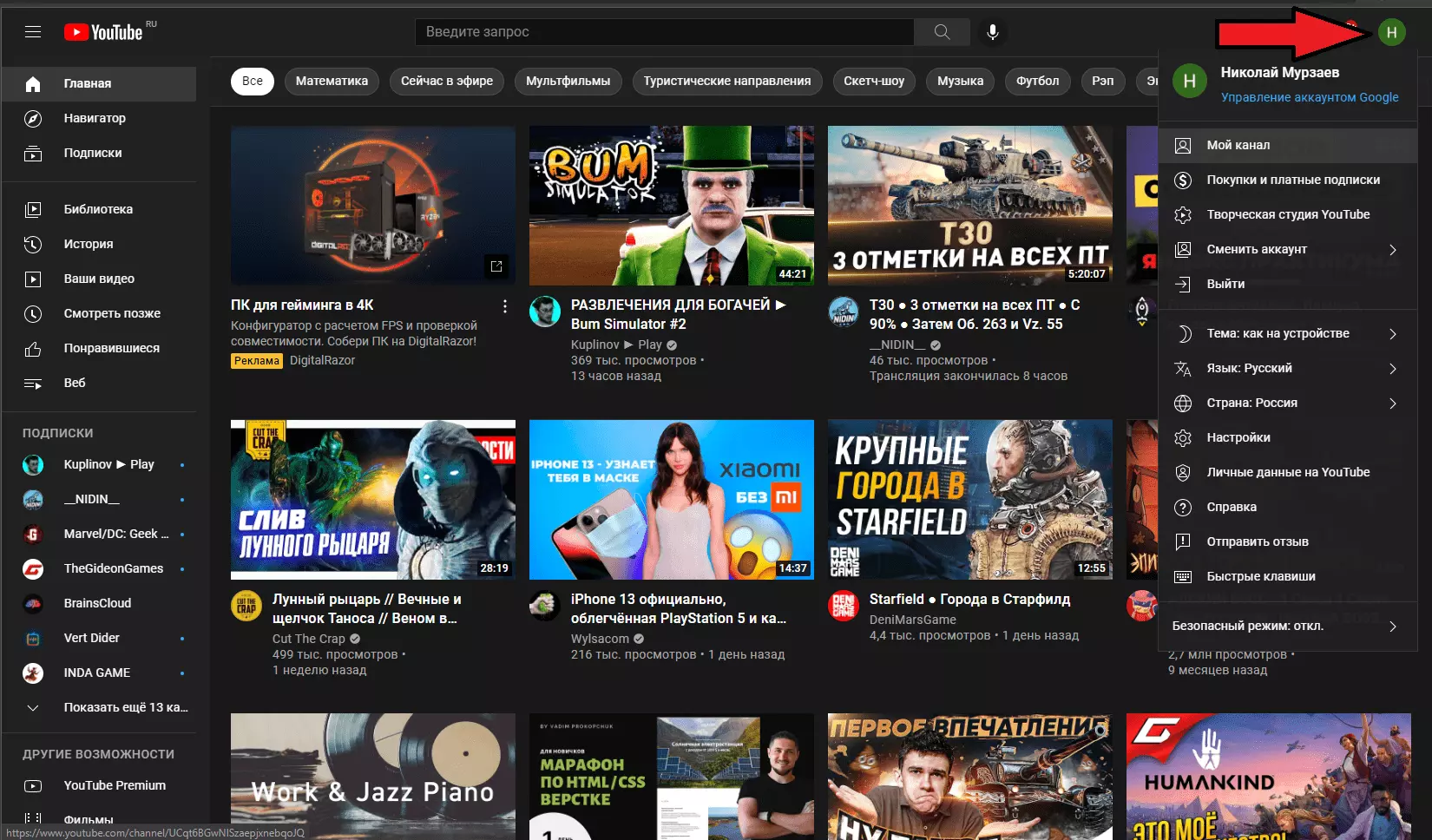Open Мой канал menu item

click(x=1288, y=145)
